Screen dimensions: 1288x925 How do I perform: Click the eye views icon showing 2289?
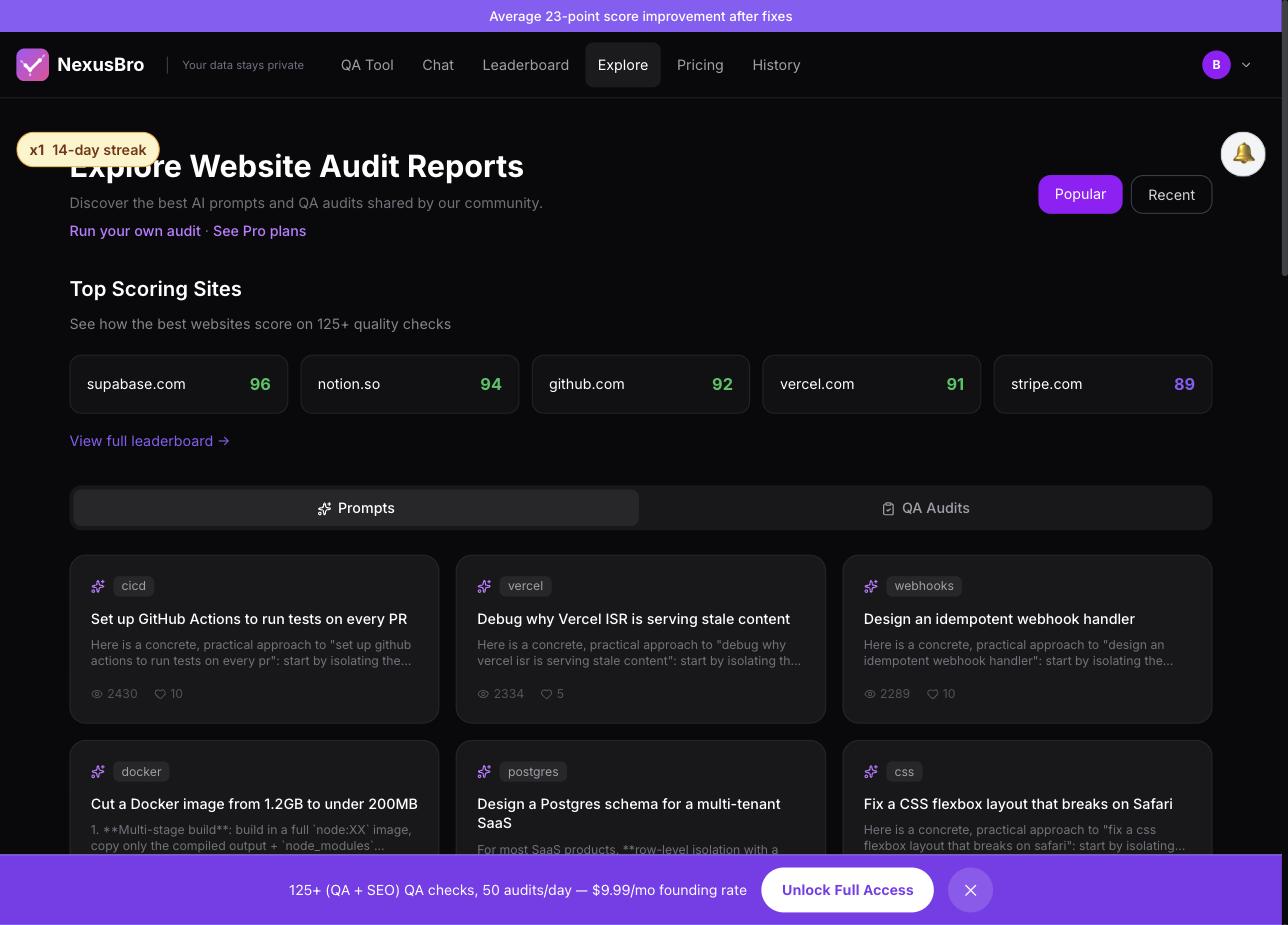tap(870, 694)
